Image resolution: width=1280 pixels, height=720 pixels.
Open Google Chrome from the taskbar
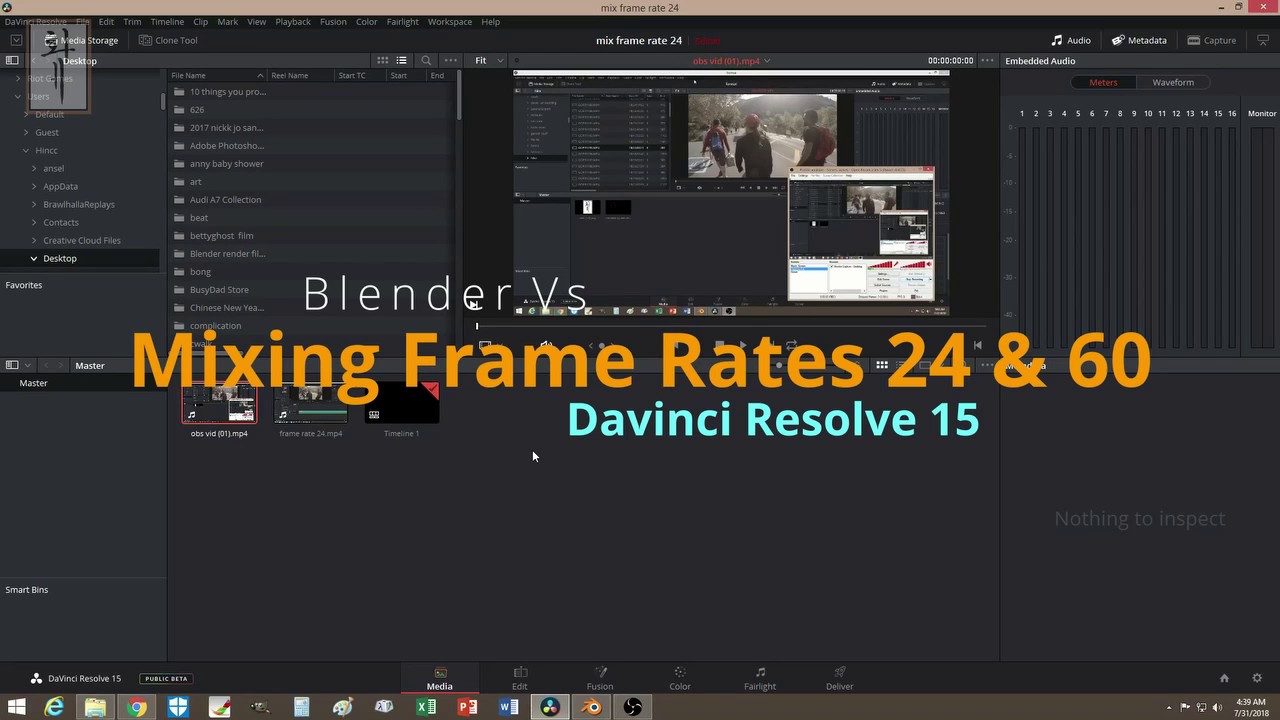click(x=137, y=707)
